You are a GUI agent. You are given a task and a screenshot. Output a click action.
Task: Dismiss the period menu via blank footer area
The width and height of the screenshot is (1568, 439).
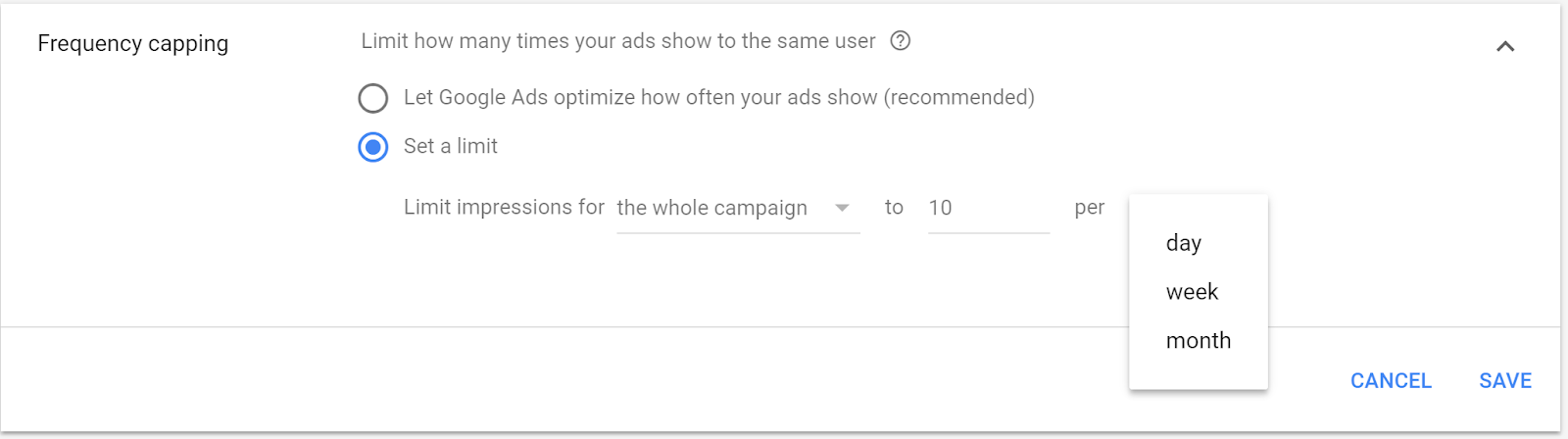point(588,380)
